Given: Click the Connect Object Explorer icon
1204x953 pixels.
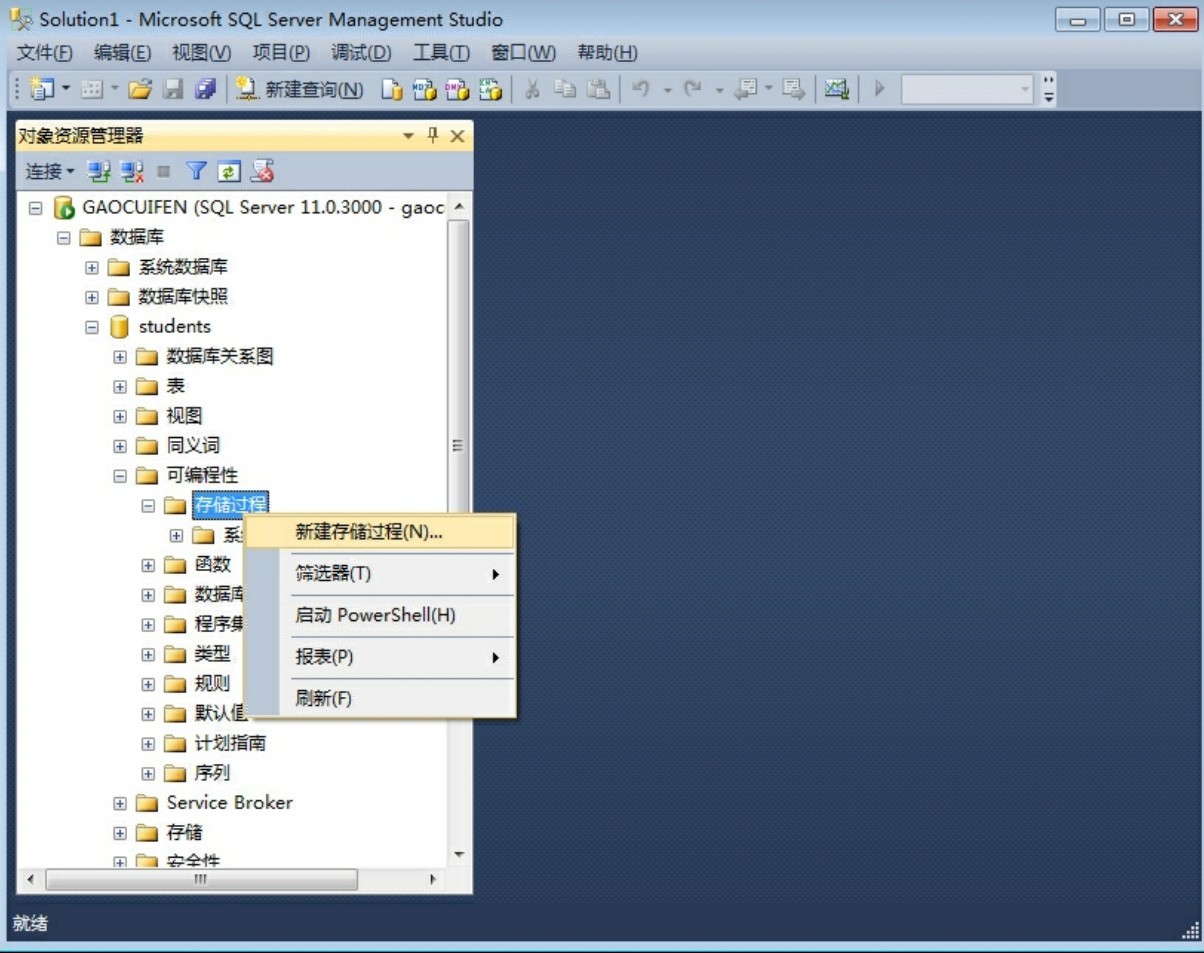Looking at the screenshot, I should [99, 171].
